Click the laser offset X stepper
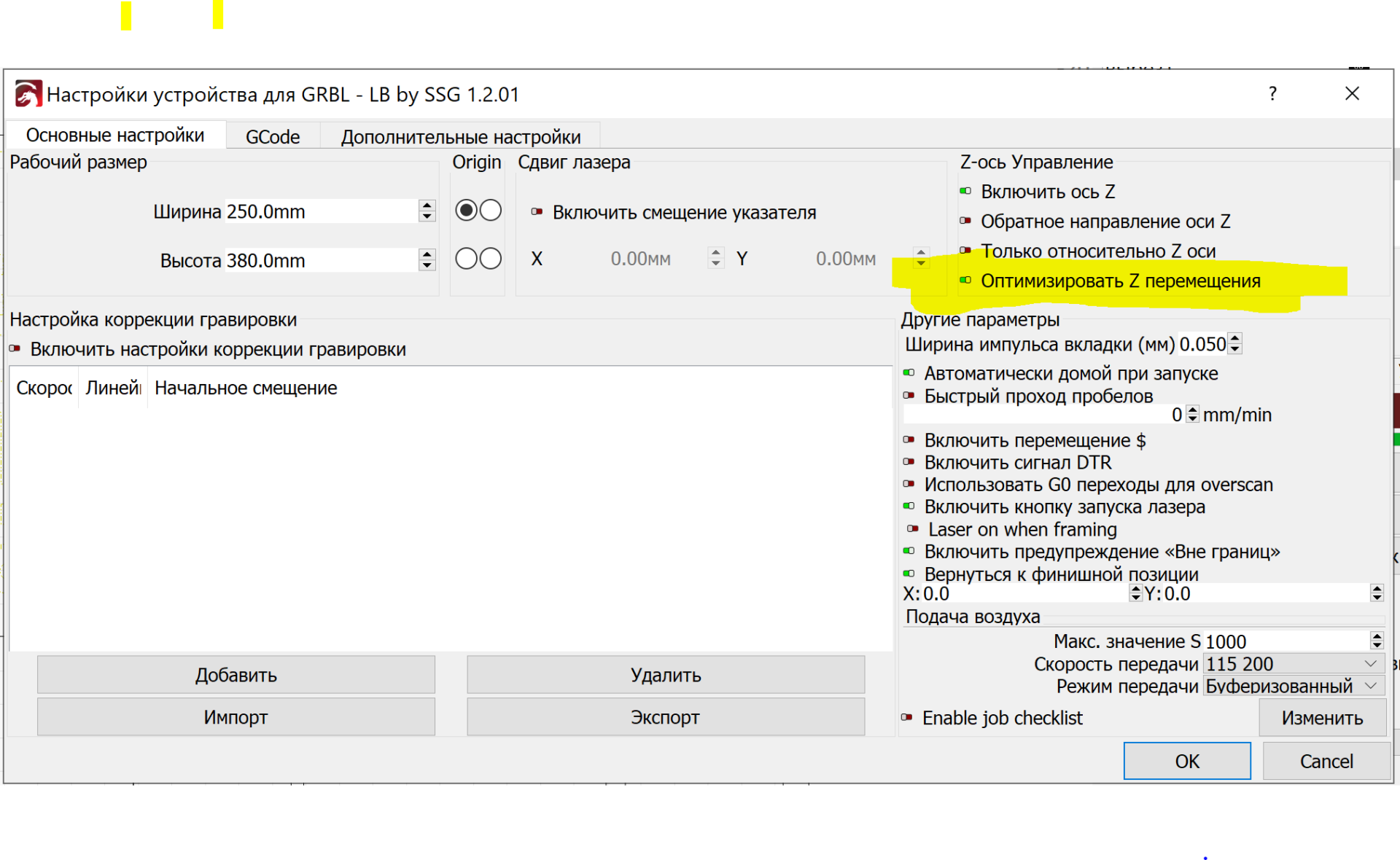This screenshot has width=1400, height=860. coord(716,258)
